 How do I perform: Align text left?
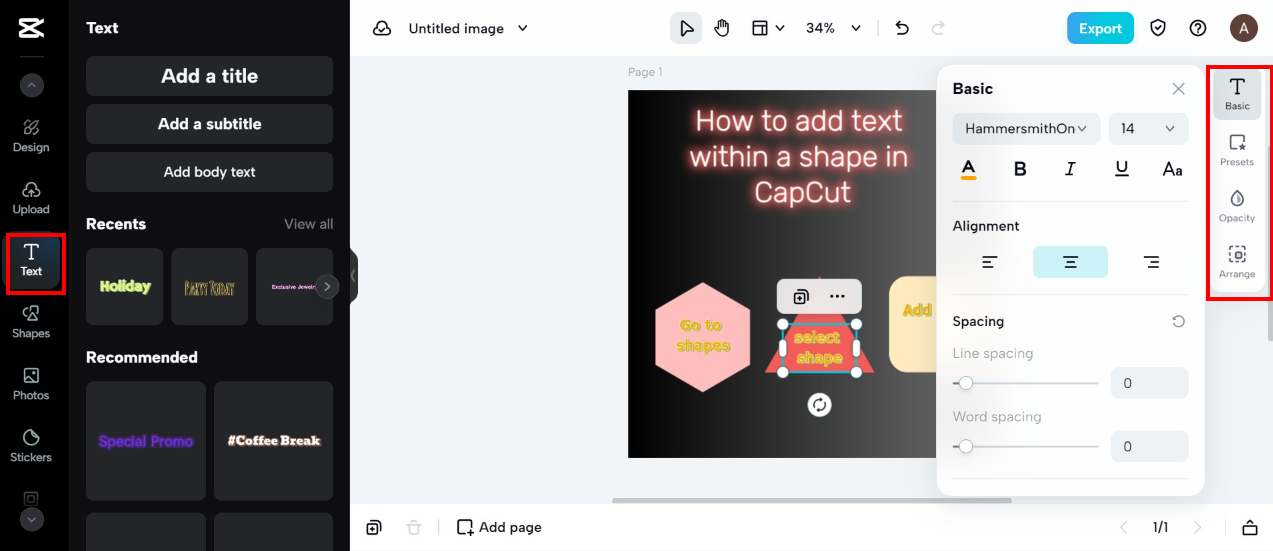990,262
